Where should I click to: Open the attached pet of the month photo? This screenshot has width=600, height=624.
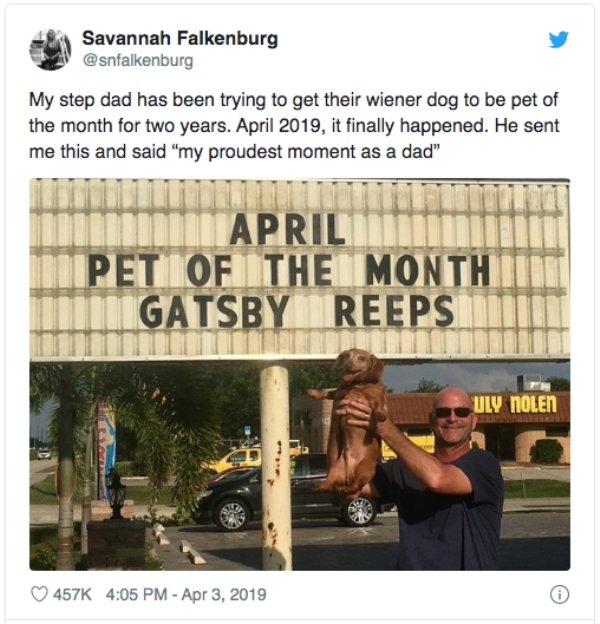click(x=300, y=374)
